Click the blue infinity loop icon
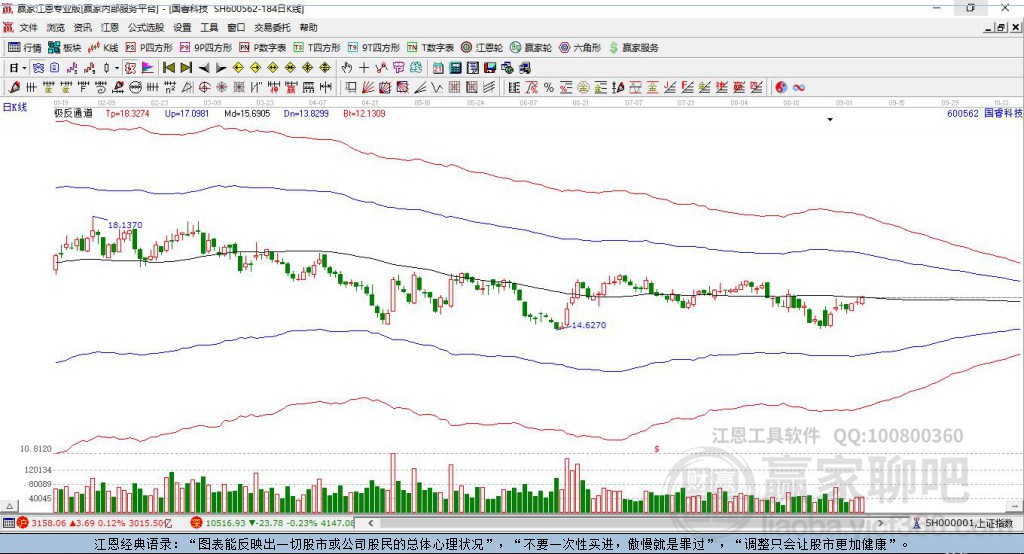 click(x=799, y=88)
